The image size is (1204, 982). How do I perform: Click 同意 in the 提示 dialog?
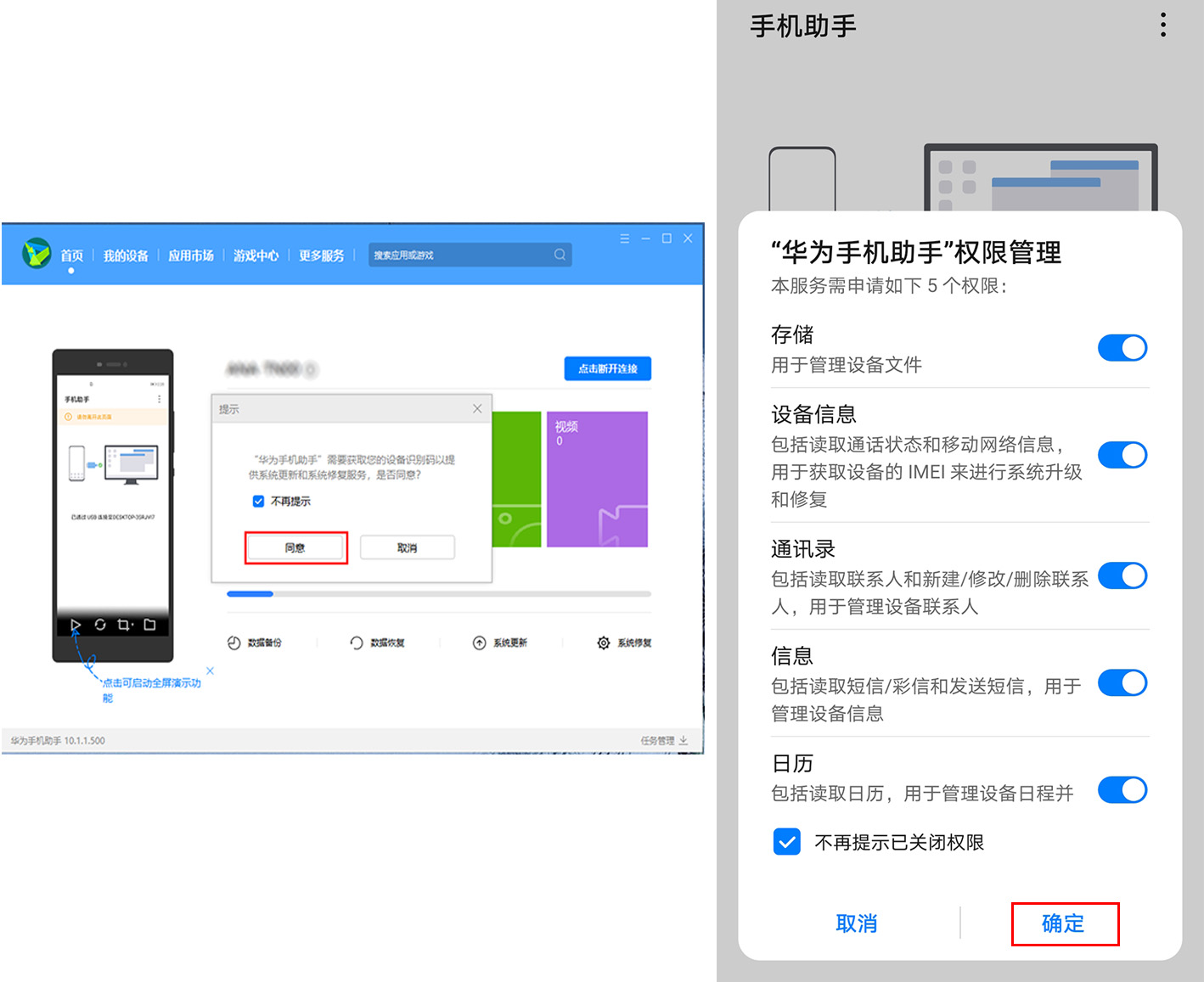[x=295, y=547]
